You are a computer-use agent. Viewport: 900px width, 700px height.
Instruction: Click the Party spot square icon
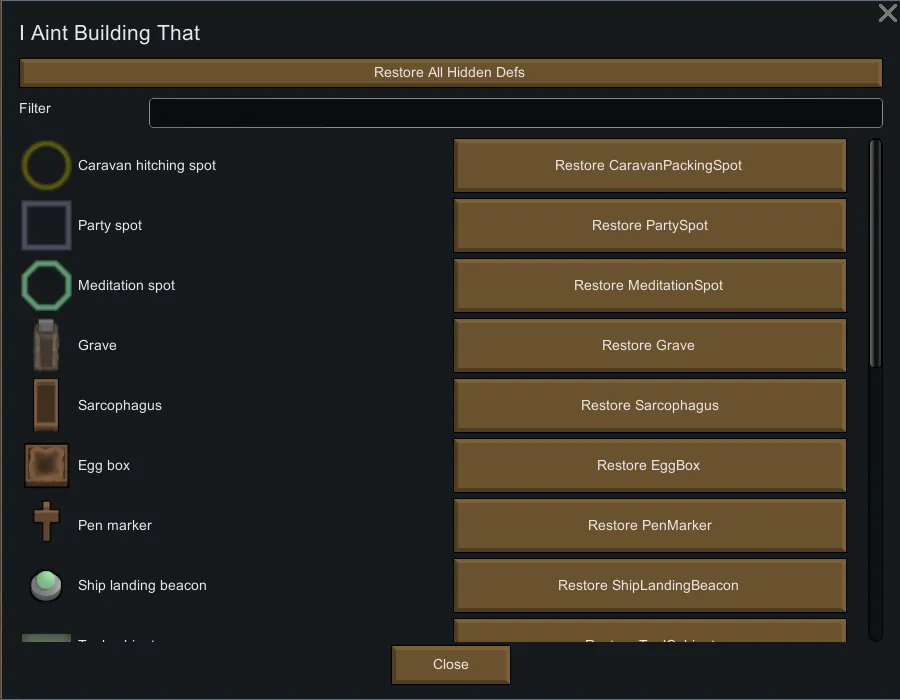click(x=46, y=226)
